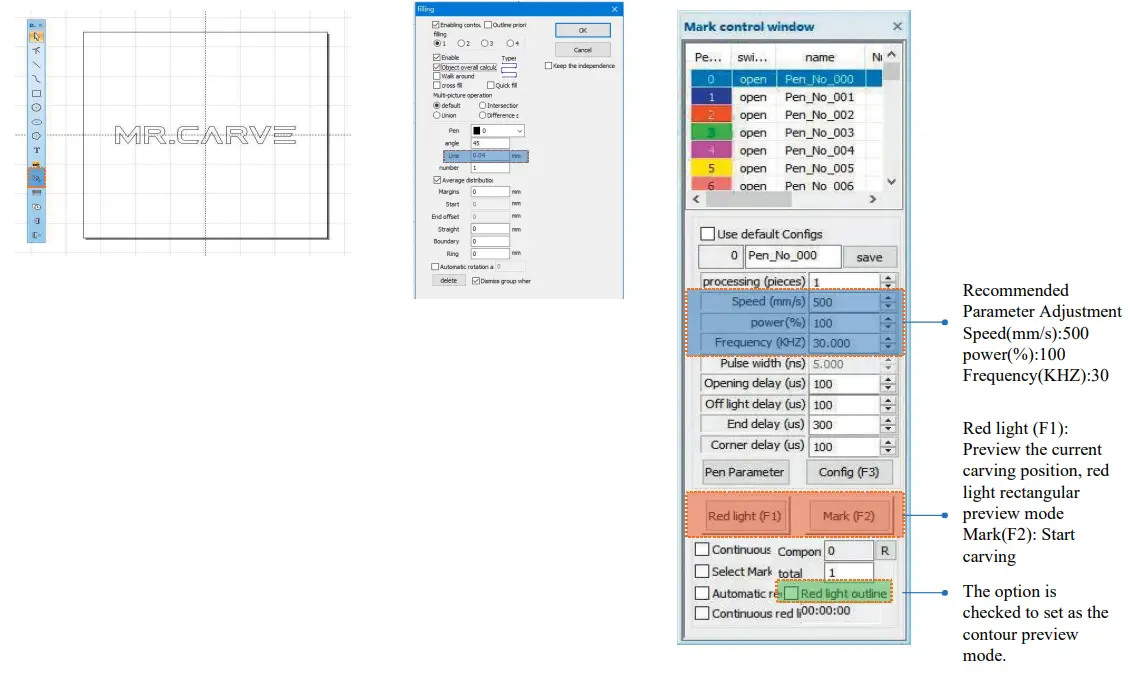
Task: Select the pointer pick tool
Action: (36, 37)
